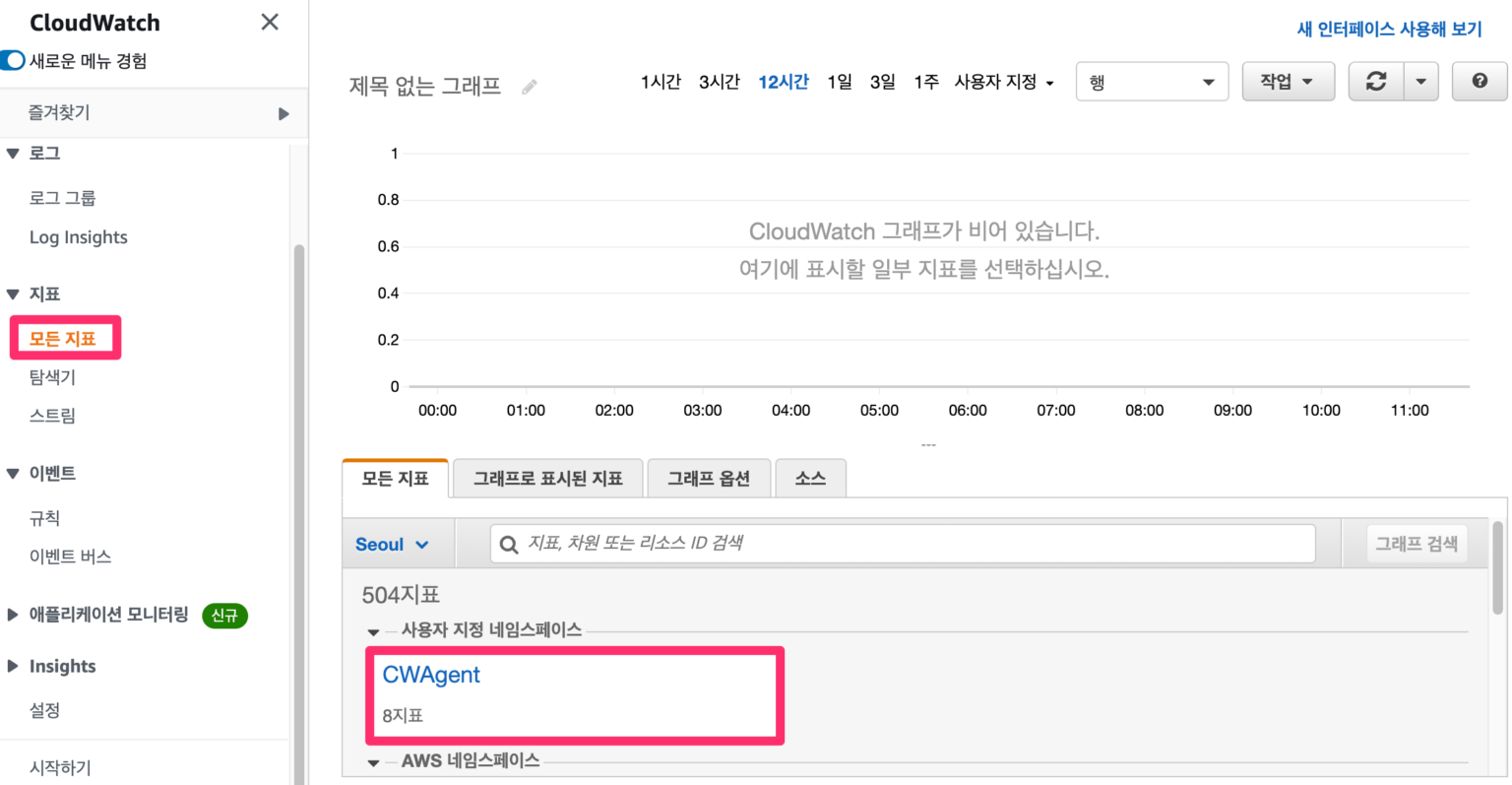This screenshot has height=785, width=1512.
Task: Click the refresh icon to reload the graph
Action: (x=1375, y=81)
